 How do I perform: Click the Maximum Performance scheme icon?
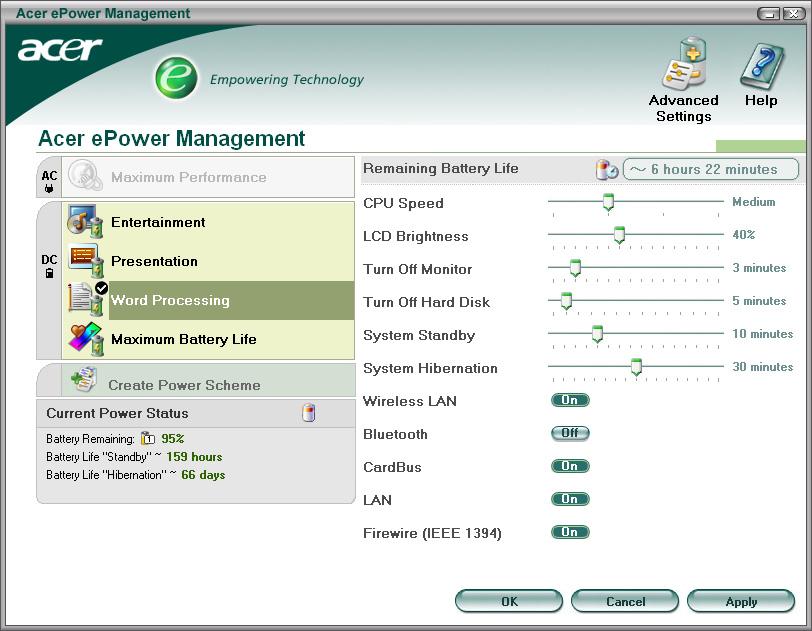[85, 176]
